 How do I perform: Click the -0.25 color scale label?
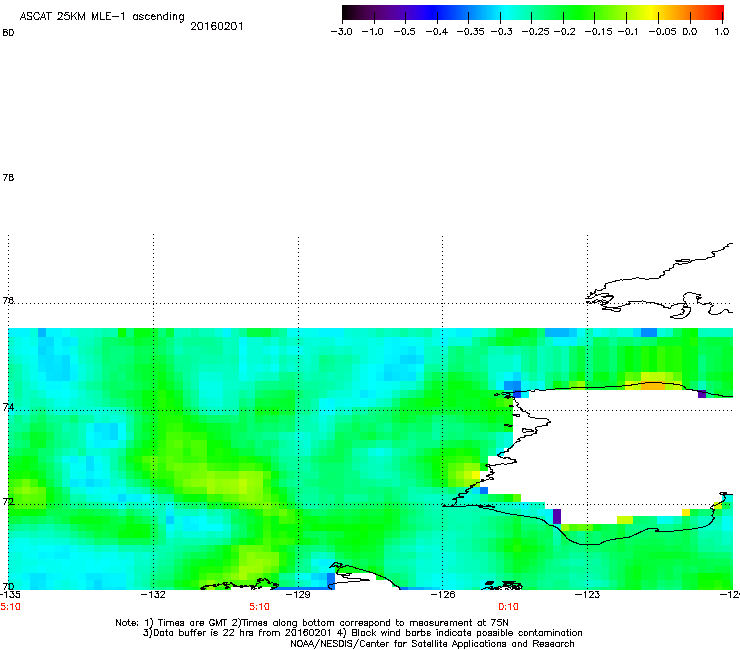536,32
